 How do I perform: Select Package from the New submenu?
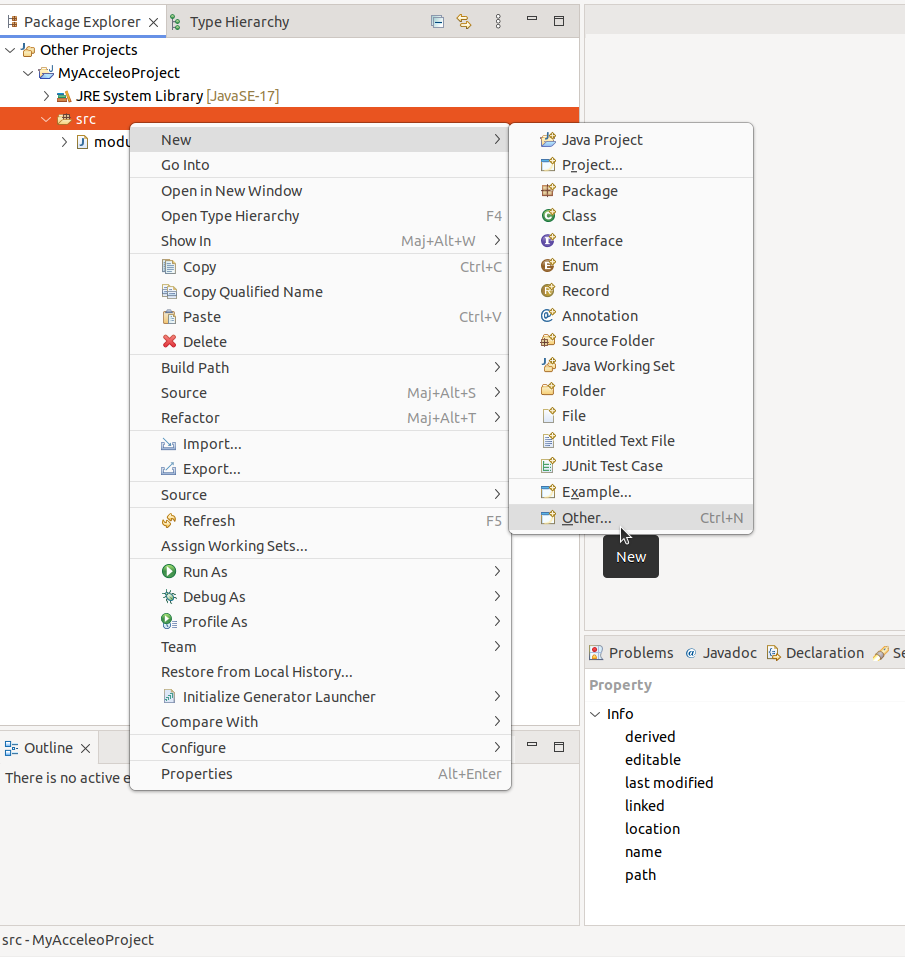(x=589, y=191)
